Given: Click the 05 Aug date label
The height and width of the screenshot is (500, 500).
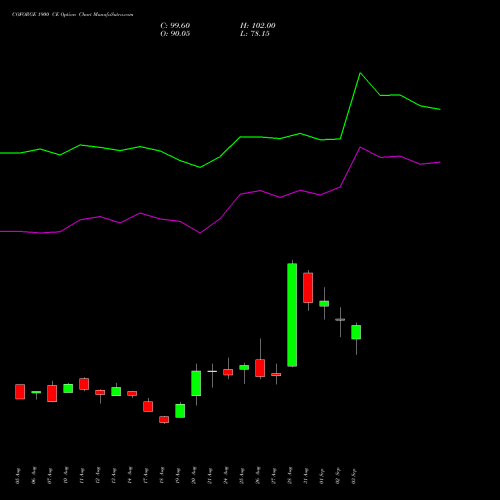Looking at the screenshot, I should tap(18, 476).
